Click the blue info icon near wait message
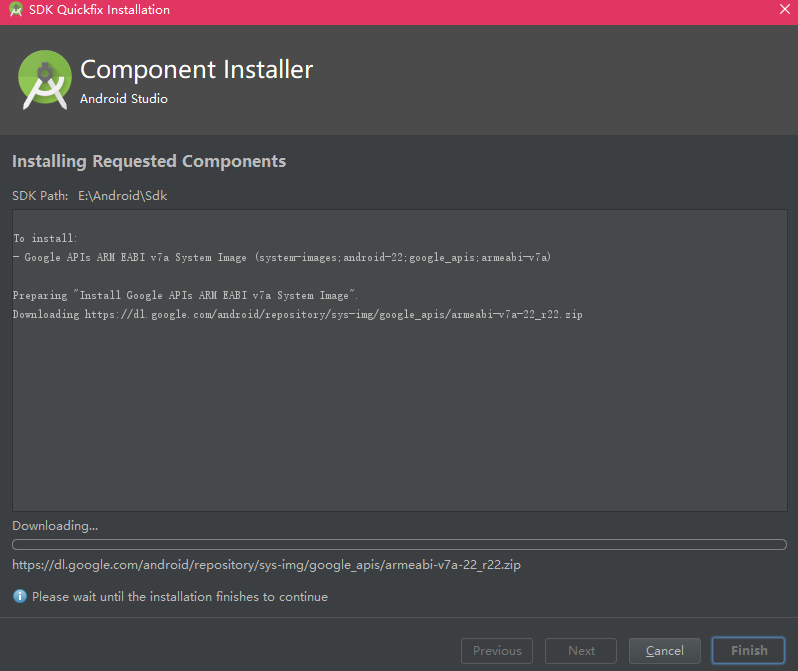The image size is (798, 671). pos(19,596)
